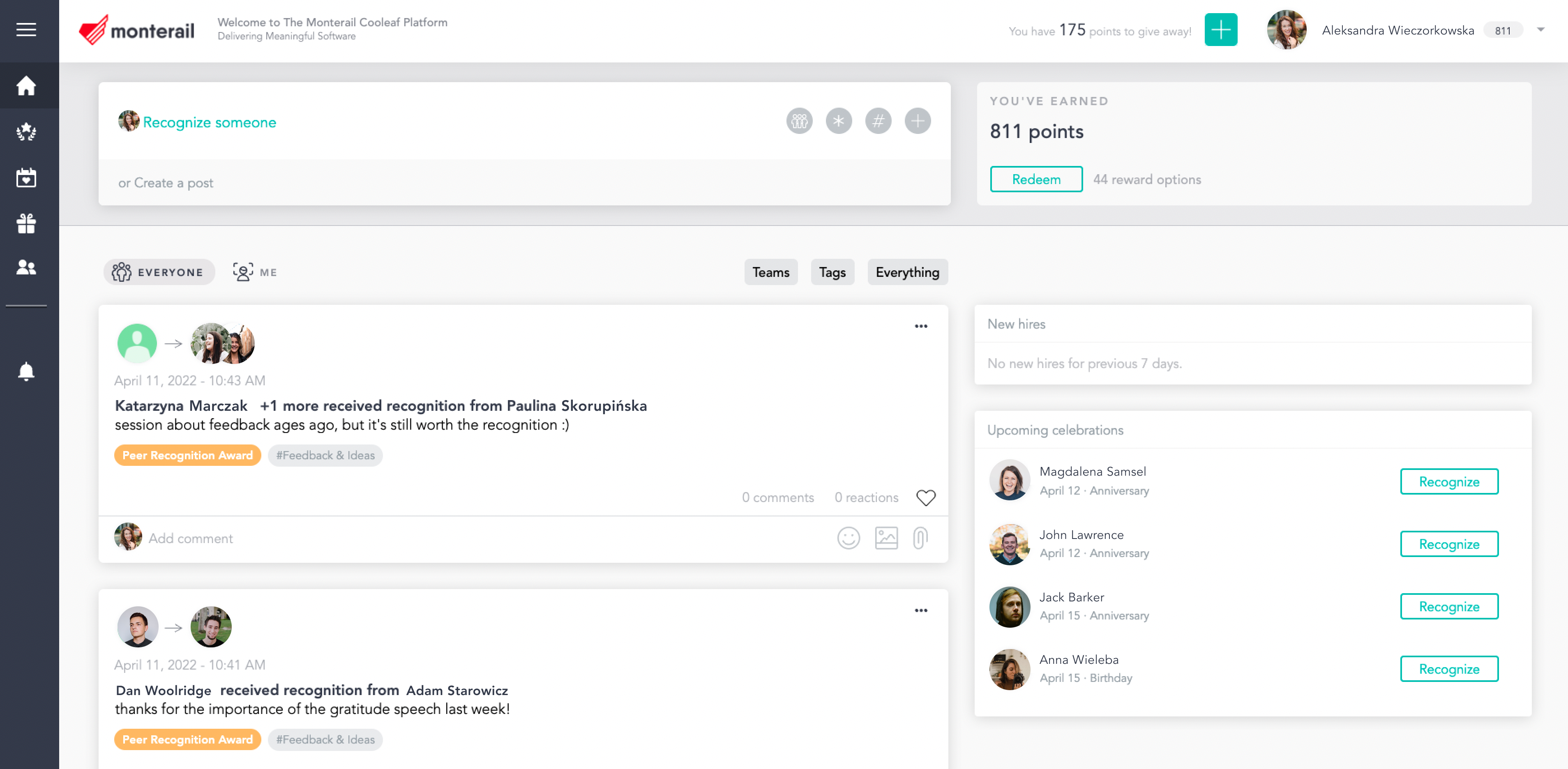
Task: Click Aleksandra Wieczorkowska name in header
Action: click(x=1397, y=30)
